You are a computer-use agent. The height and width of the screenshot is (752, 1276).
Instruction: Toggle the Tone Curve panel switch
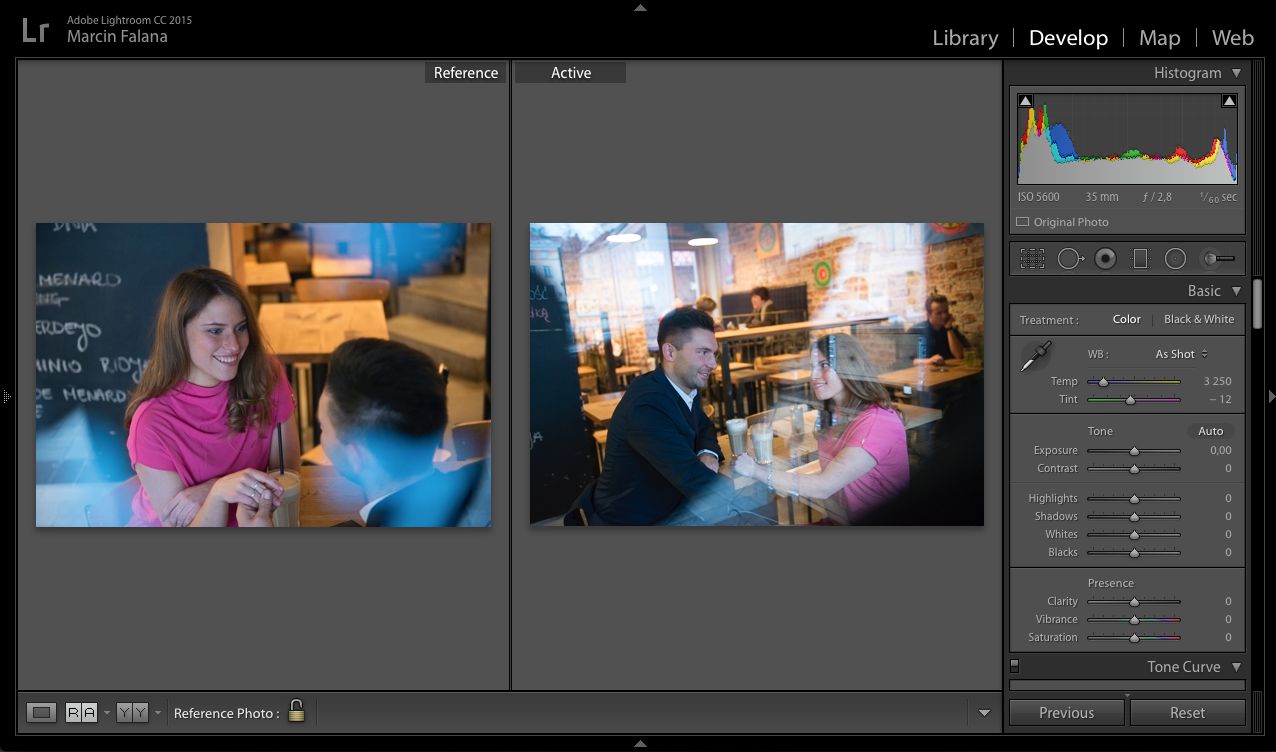coord(1014,665)
